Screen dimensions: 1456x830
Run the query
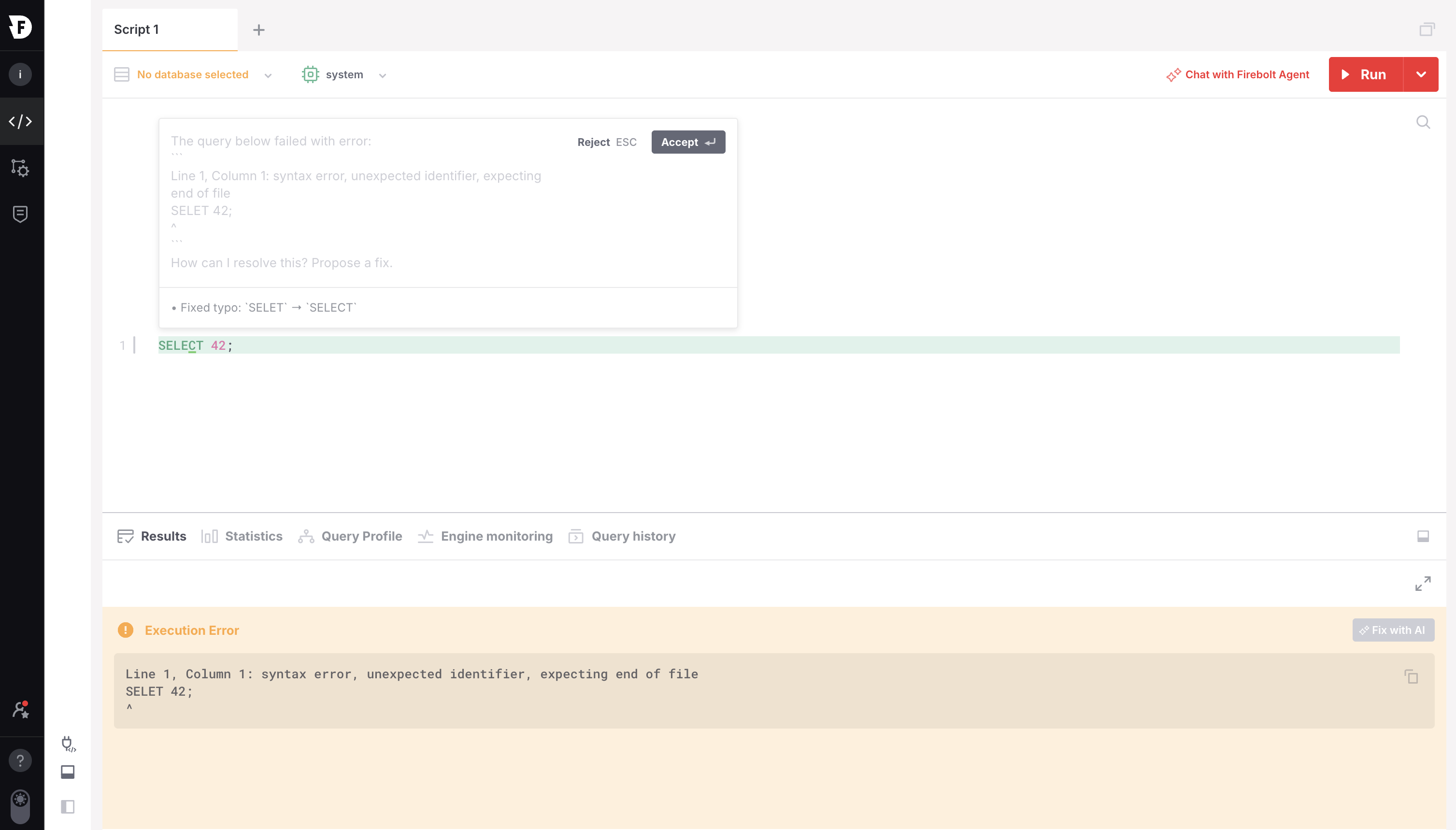[1365, 75]
